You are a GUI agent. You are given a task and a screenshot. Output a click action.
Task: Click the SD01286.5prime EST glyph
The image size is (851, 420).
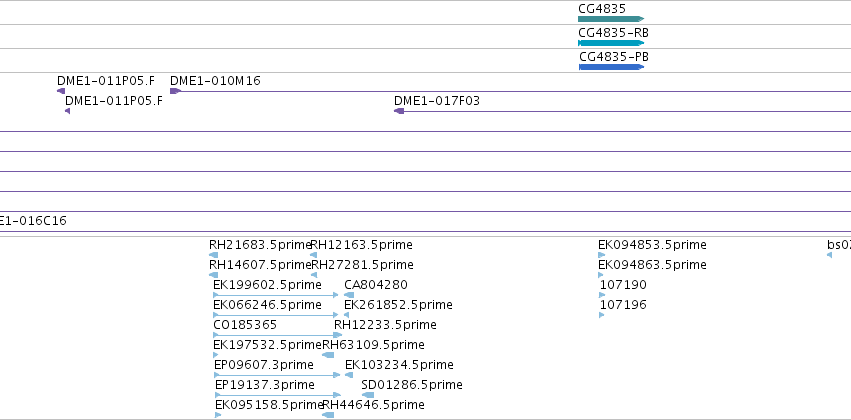(x=368, y=395)
